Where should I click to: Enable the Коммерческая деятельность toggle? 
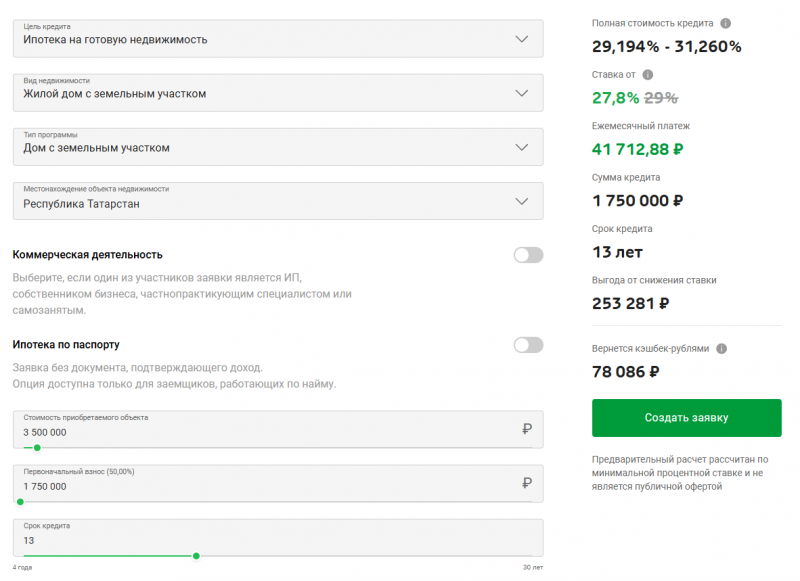pyautogui.click(x=528, y=255)
